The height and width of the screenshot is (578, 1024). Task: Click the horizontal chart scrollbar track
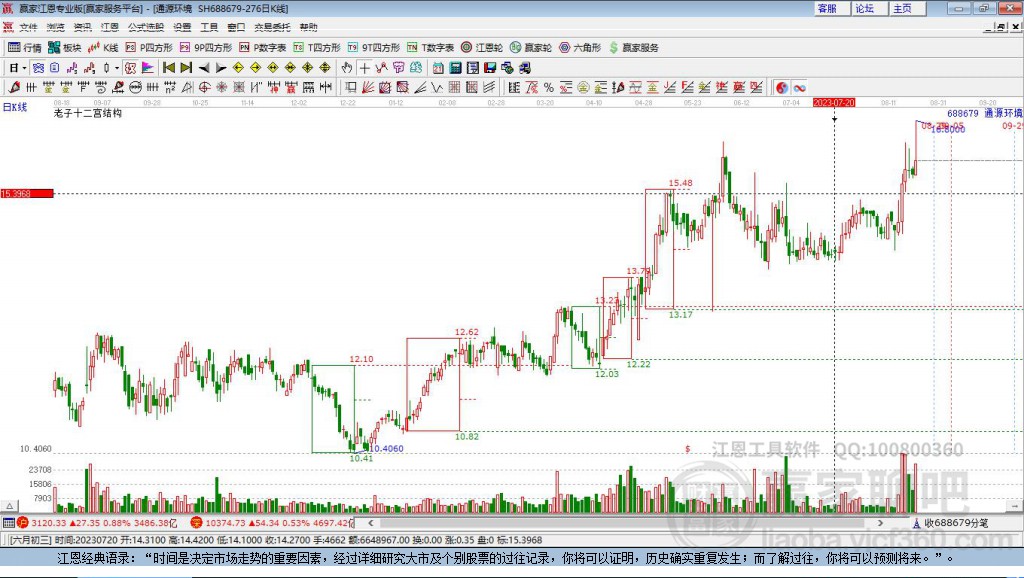(627, 522)
